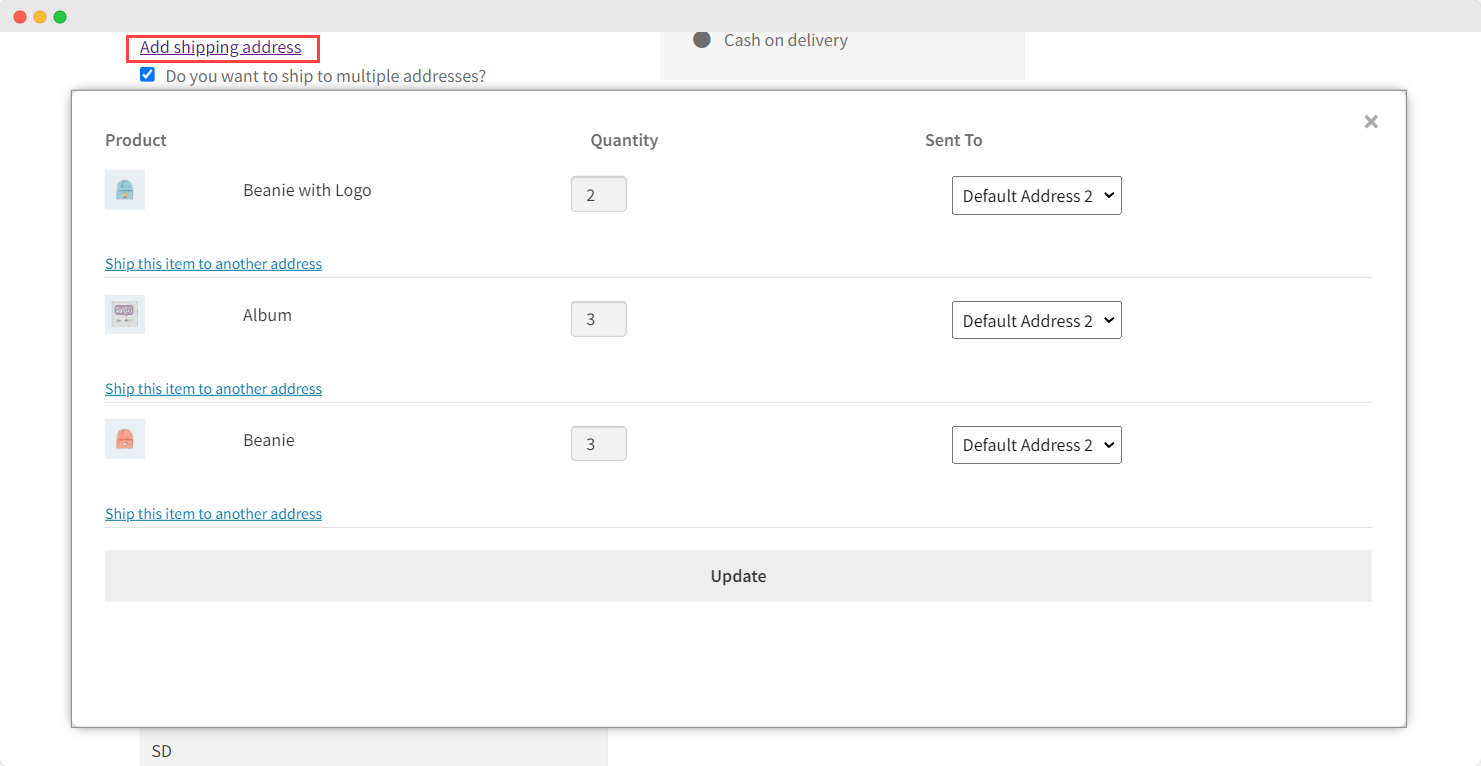Close the multiple addresses dialog
Screen dimensions: 1481x766
pos(1370,121)
